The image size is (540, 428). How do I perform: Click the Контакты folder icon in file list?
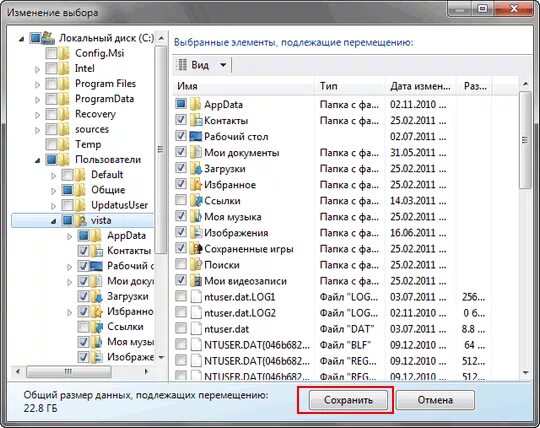click(195, 120)
